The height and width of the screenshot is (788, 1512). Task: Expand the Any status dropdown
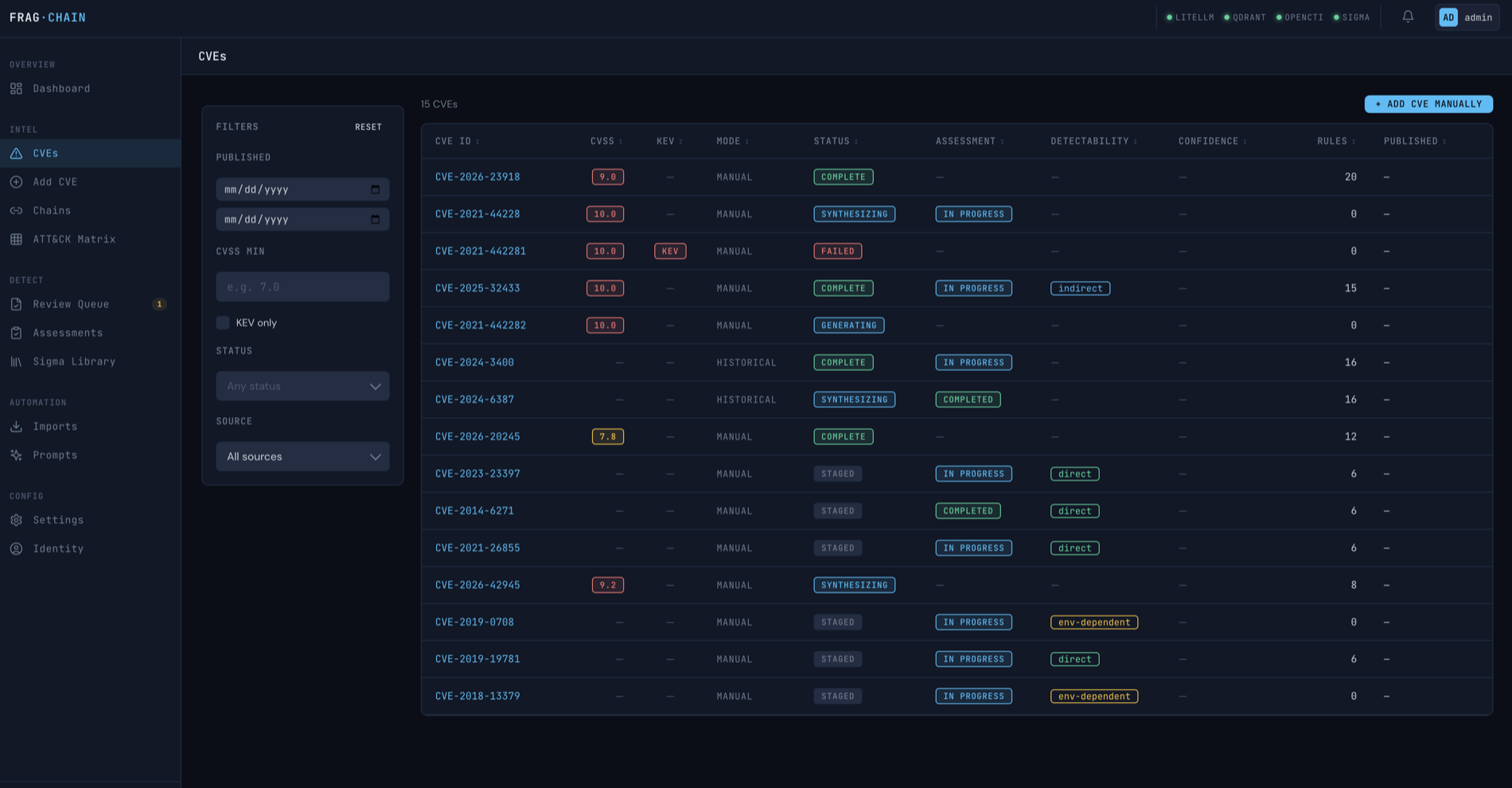(302, 386)
